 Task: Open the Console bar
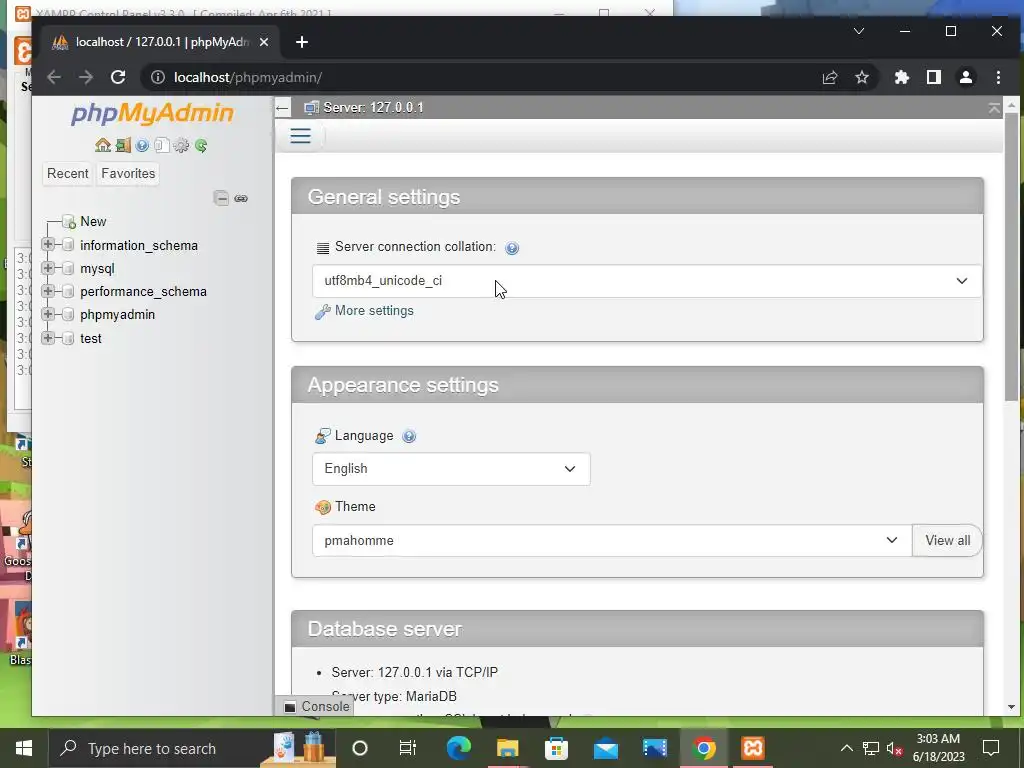point(317,706)
